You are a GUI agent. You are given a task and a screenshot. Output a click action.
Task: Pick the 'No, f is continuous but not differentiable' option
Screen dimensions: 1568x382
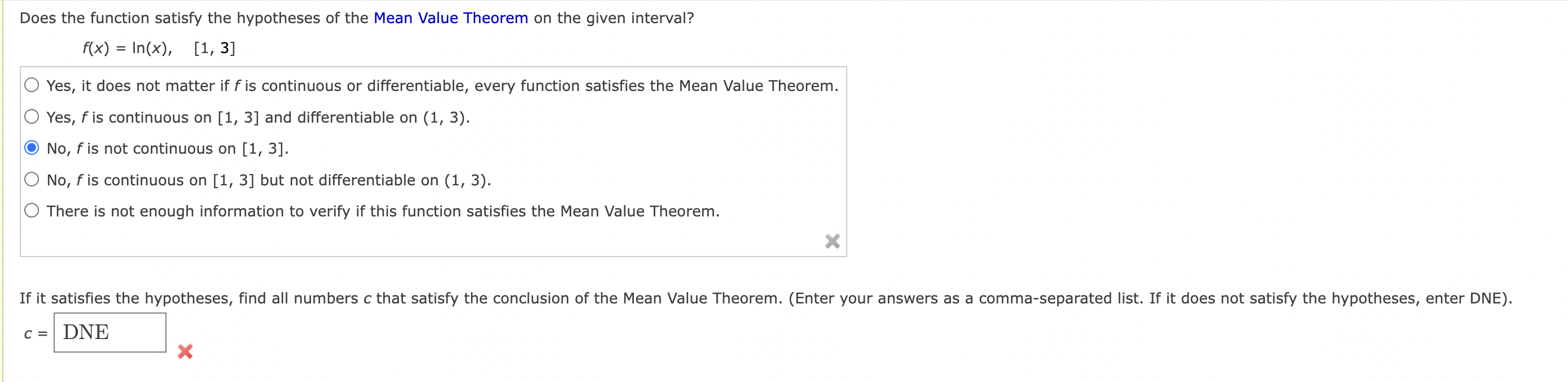coord(32,179)
